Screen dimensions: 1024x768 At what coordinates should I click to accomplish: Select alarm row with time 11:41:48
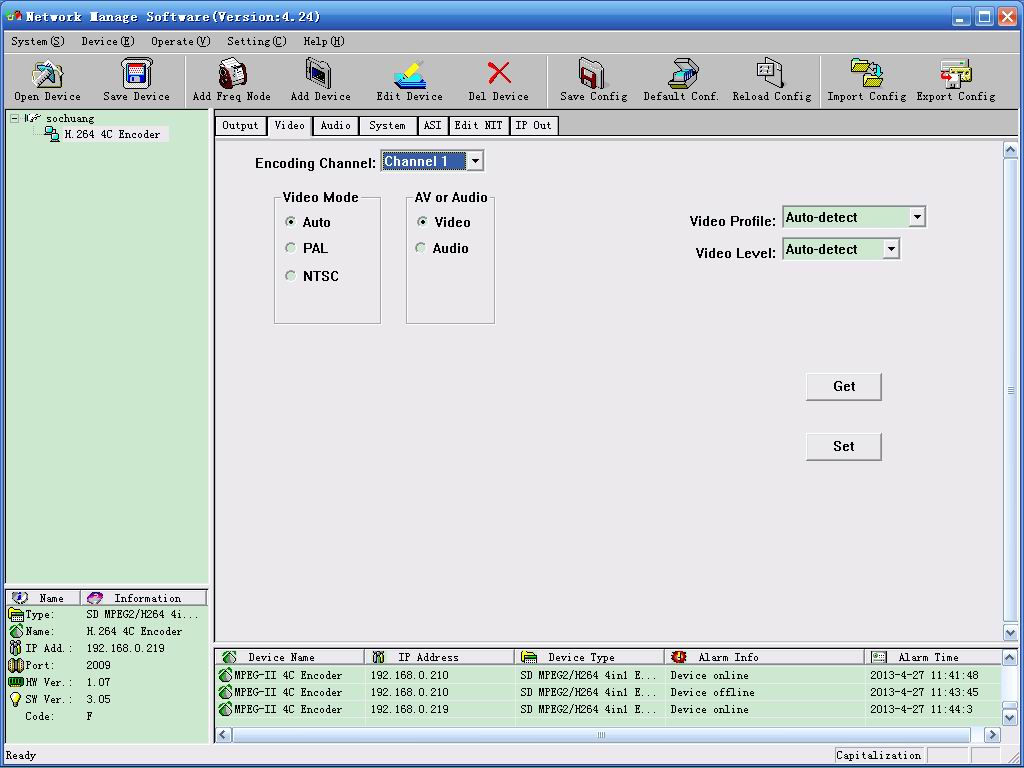tap(608, 675)
